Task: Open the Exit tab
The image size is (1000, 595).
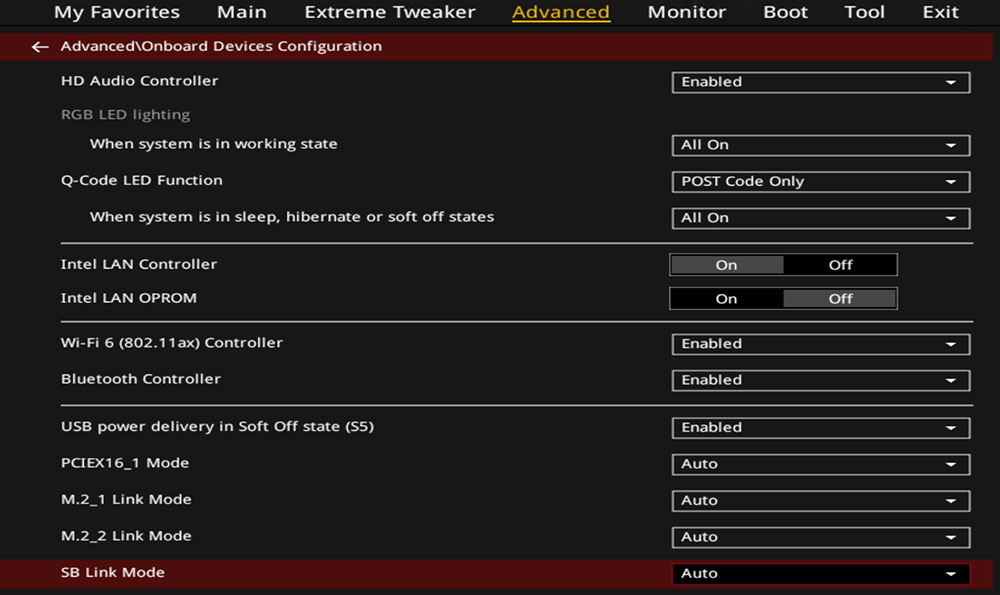Action: pyautogui.click(x=941, y=12)
